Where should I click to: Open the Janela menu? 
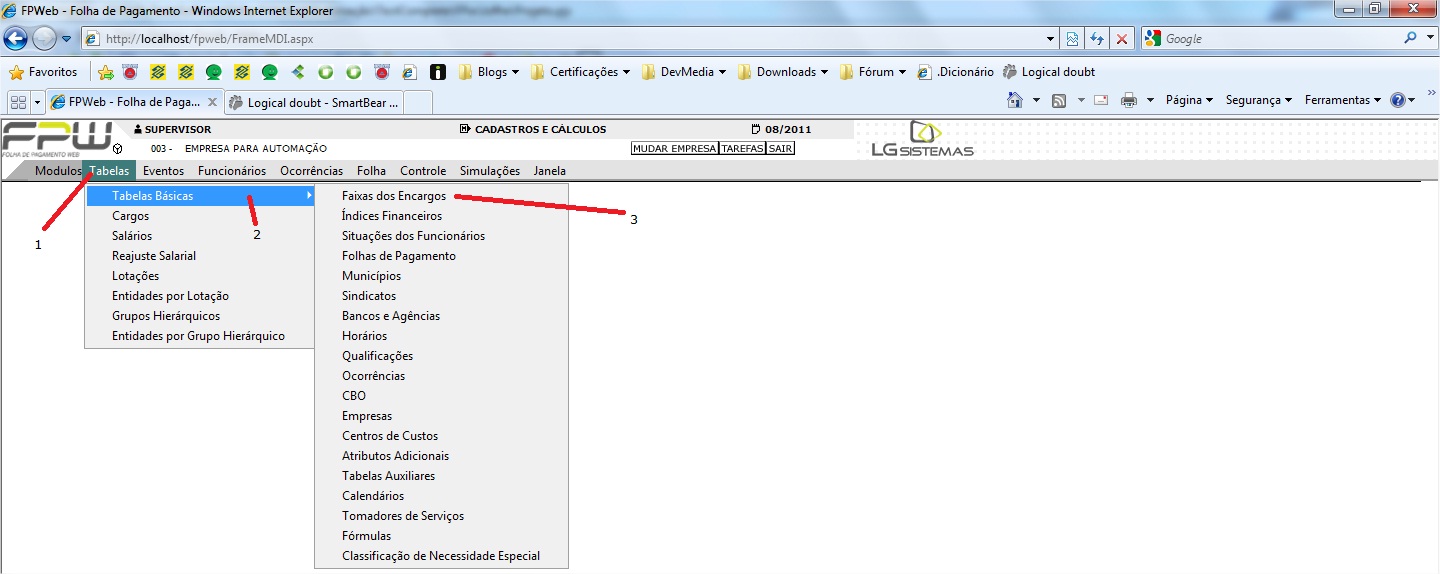pos(550,171)
